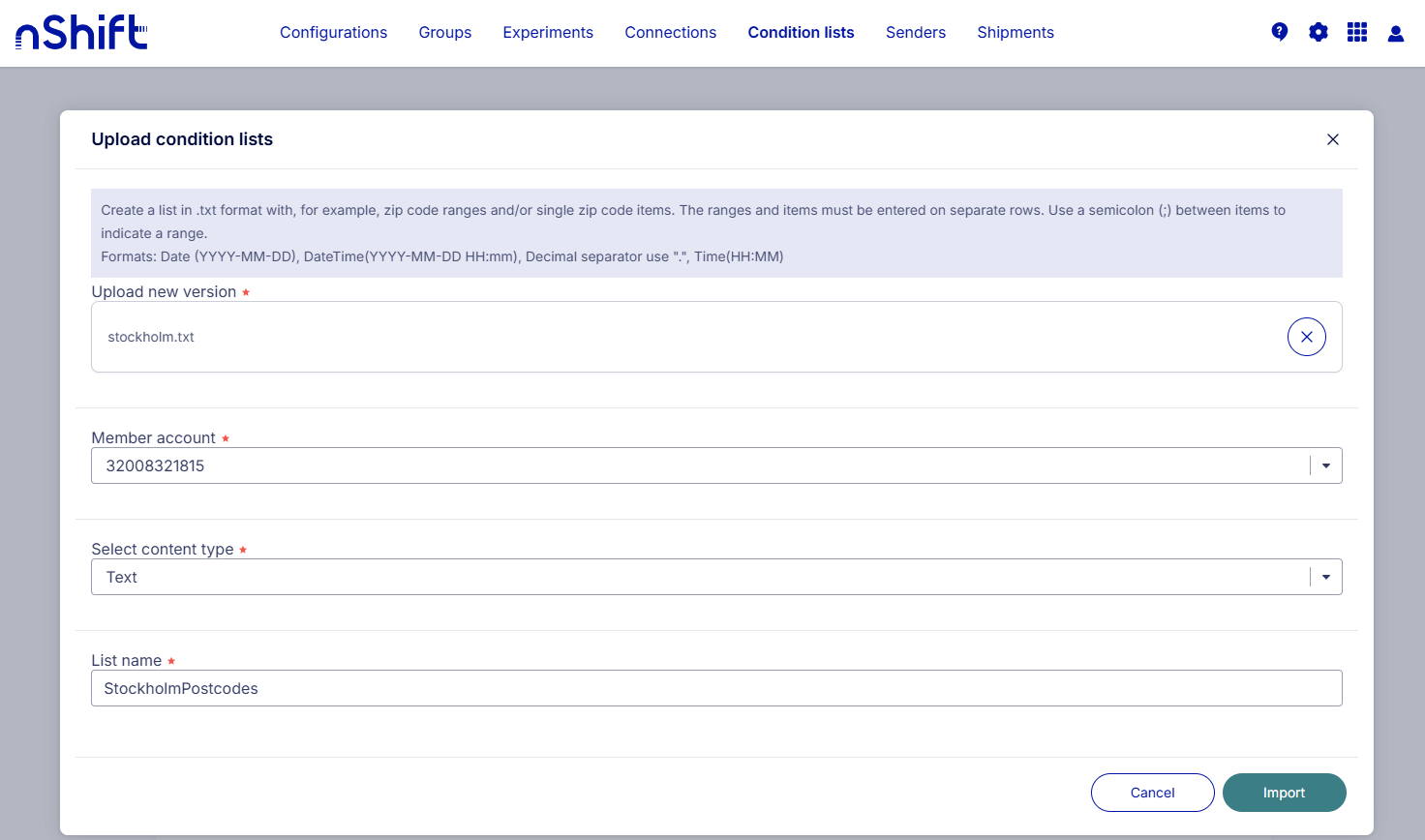Screen dimensions: 1425x840
Task: Switch to the Connections page
Action: click(x=670, y=32)
